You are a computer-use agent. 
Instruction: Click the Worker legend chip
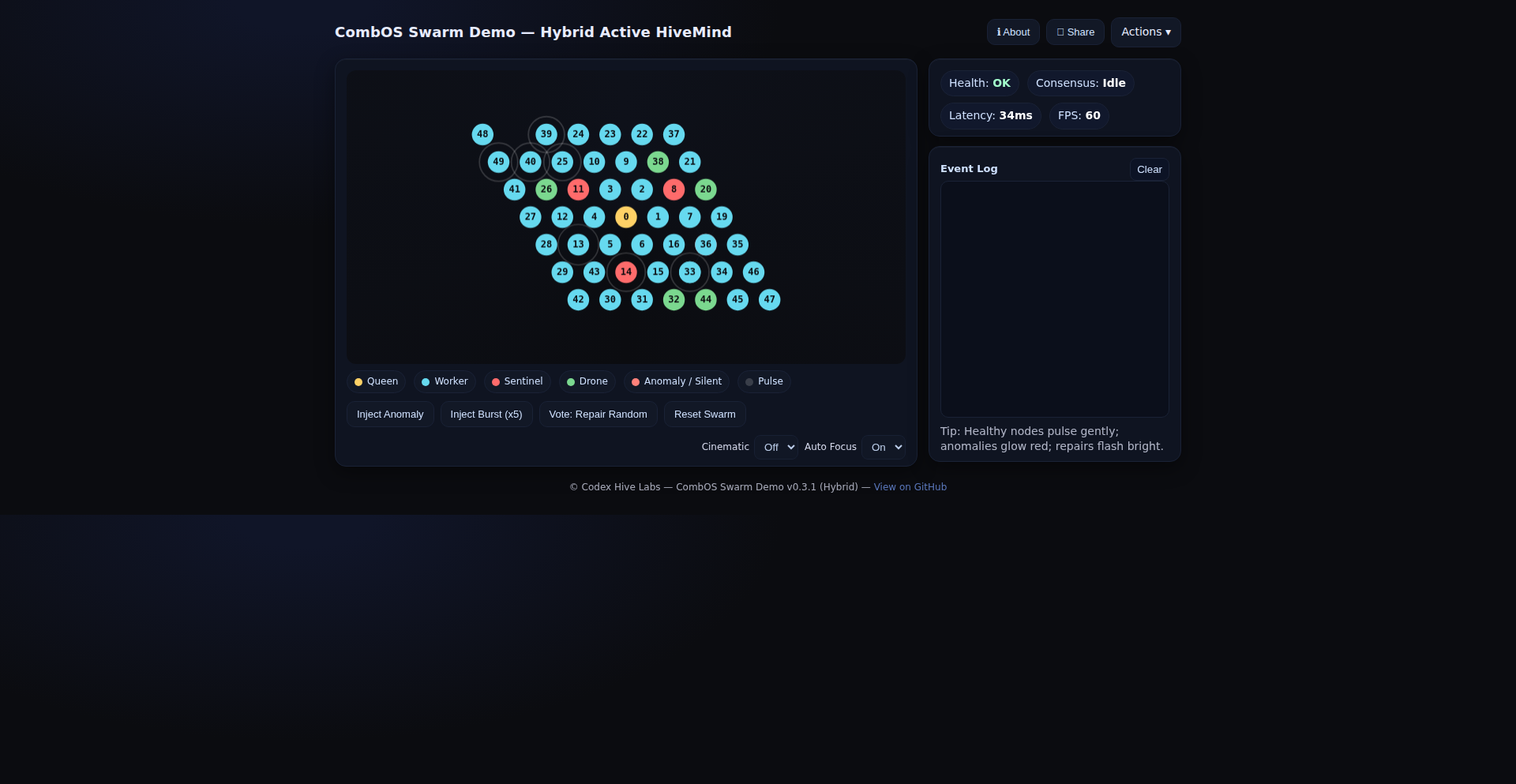445,382
